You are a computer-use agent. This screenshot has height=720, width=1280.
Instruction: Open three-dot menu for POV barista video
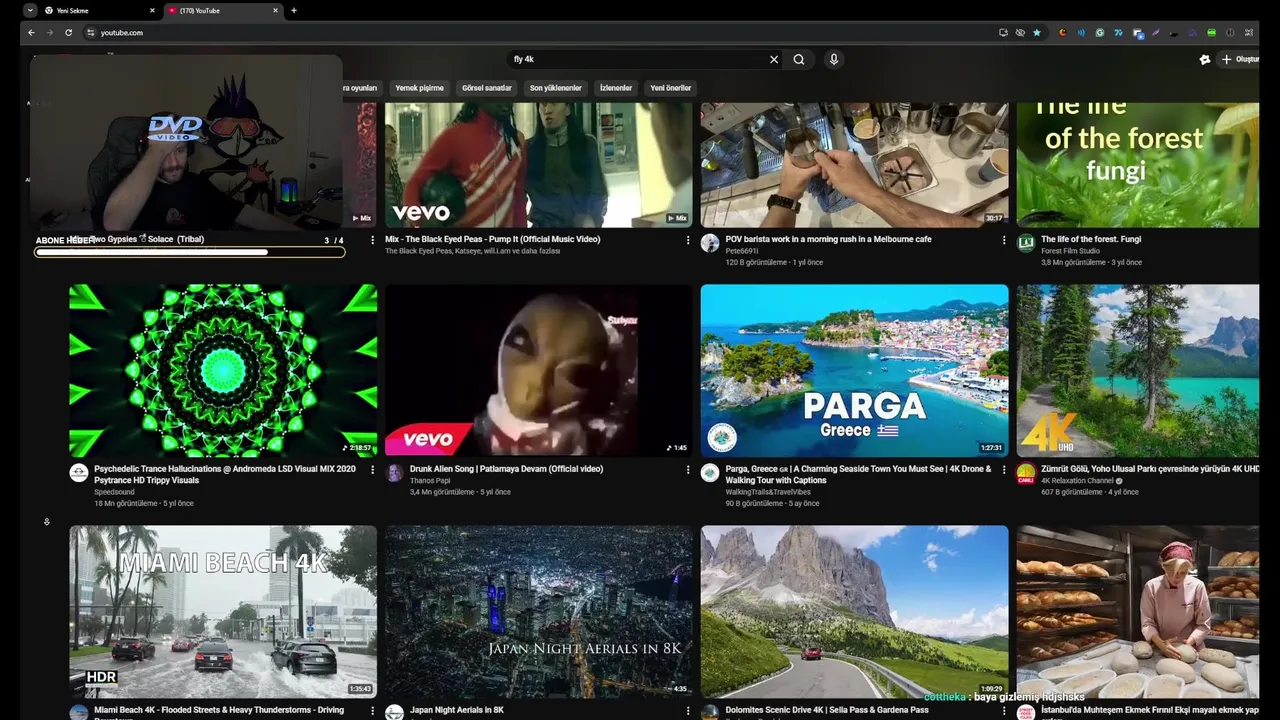(1004, 240)
